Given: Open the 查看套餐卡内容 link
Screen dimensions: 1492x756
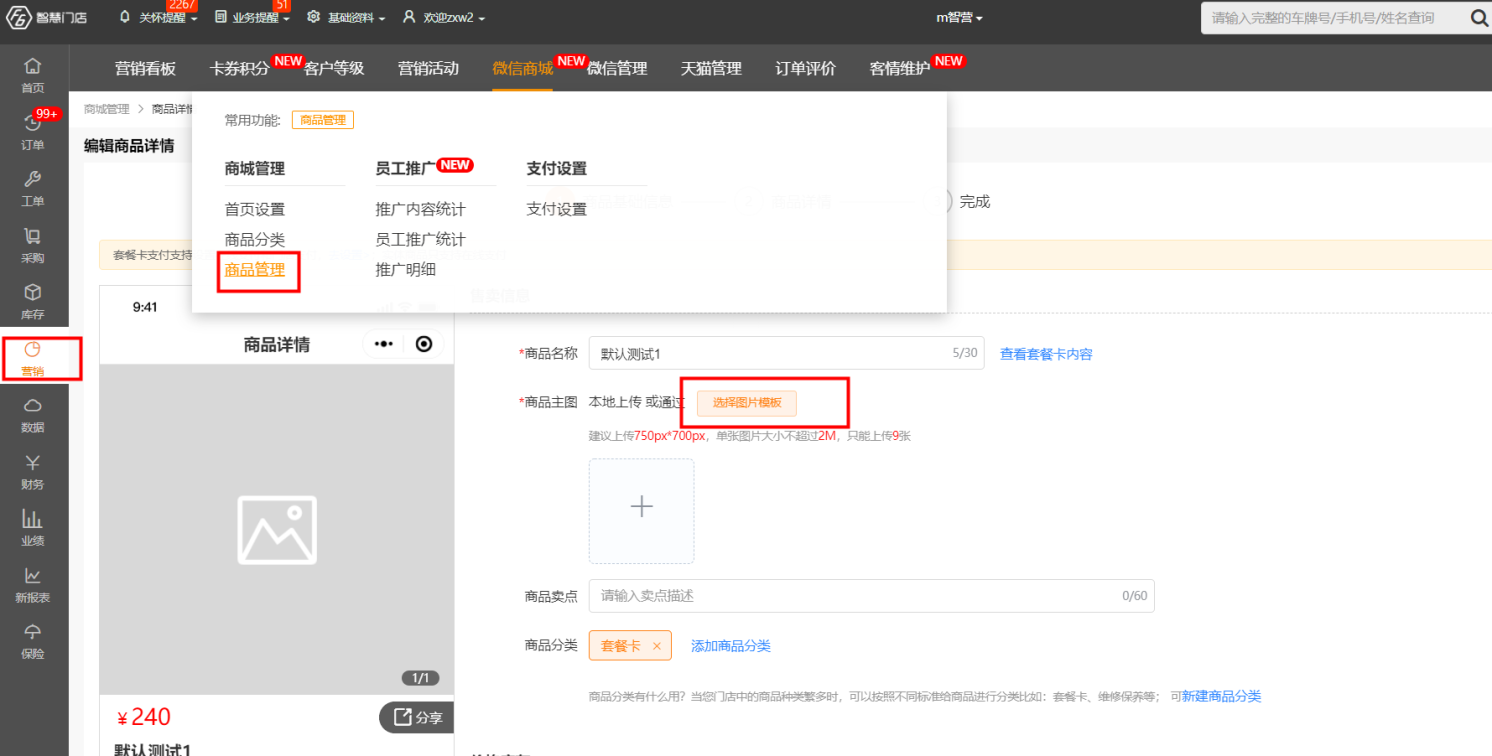Looking at the screenshot, I should (1046, 354).
